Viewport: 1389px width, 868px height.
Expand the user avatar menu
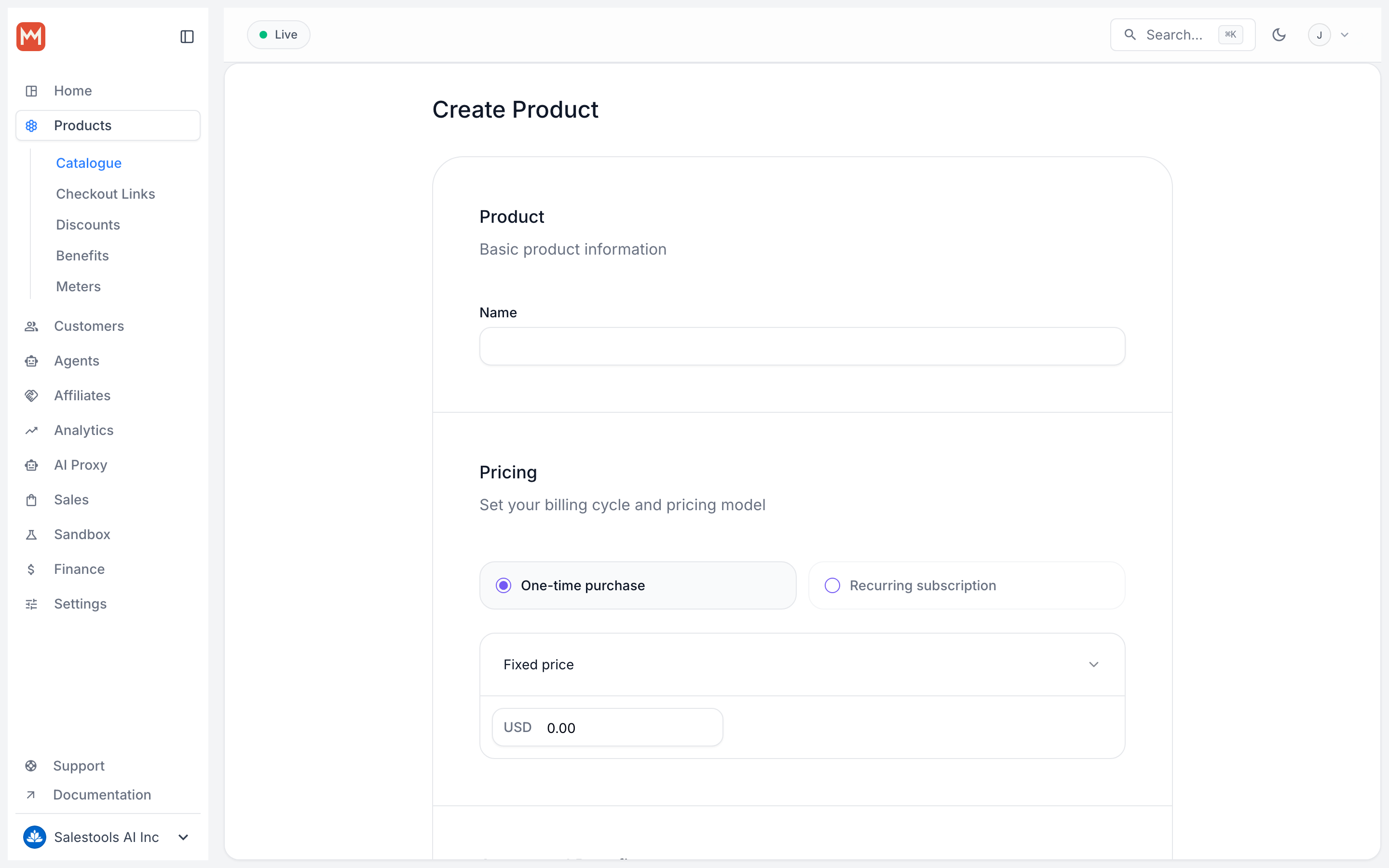[x=1329, y=35]
